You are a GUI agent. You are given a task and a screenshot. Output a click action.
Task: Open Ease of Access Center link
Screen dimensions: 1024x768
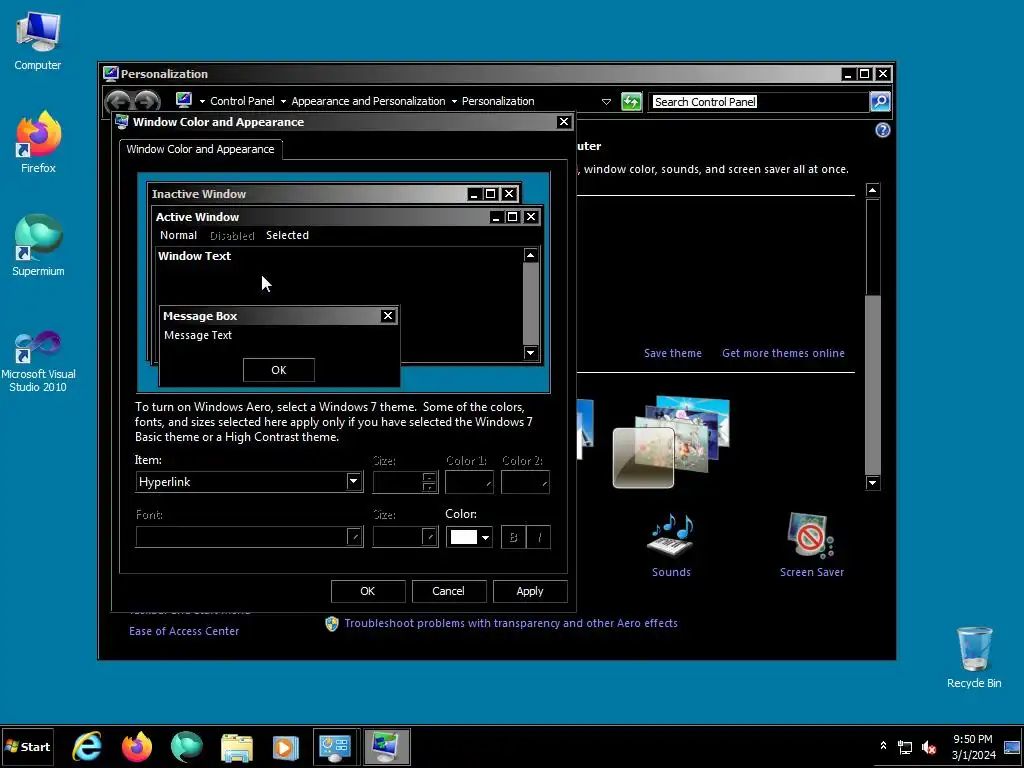184,632
